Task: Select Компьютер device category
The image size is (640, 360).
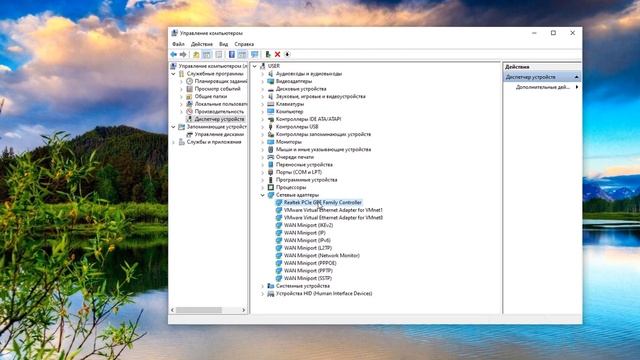Action: point(289,111)
